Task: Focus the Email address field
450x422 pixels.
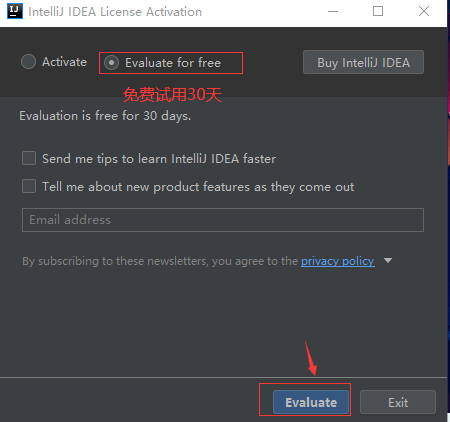Action: point(223,220)
